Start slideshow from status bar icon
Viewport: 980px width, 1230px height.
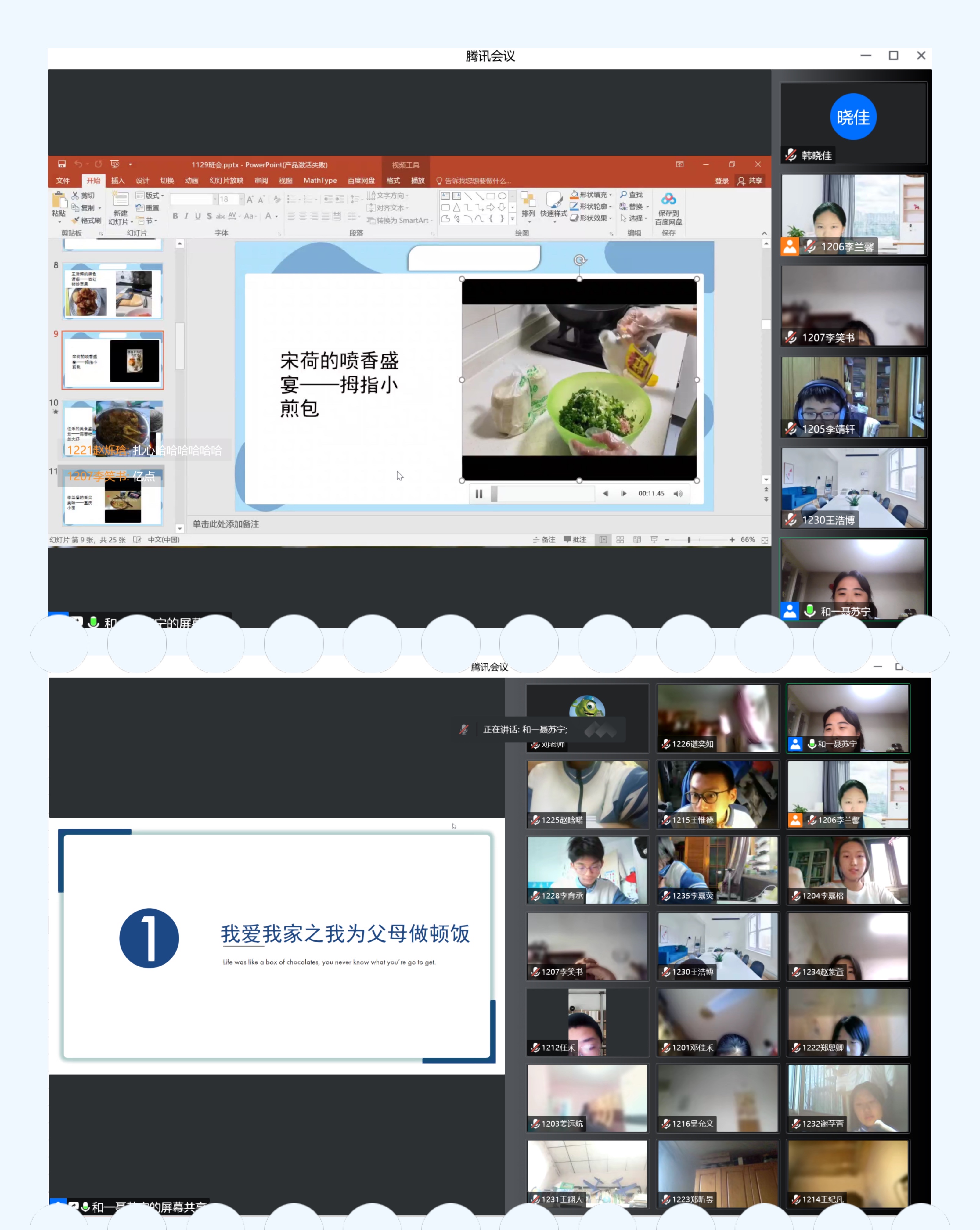[654, 540]
